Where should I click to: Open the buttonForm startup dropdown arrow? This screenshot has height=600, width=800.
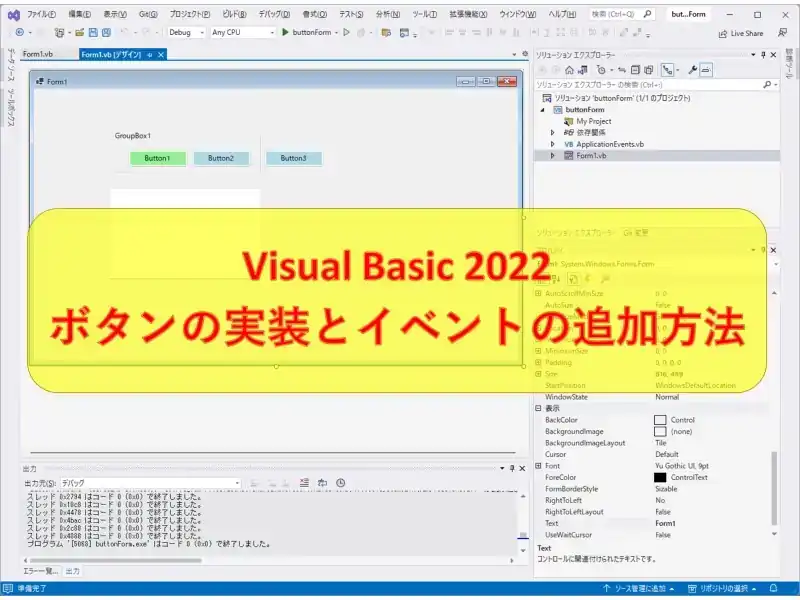336,33
